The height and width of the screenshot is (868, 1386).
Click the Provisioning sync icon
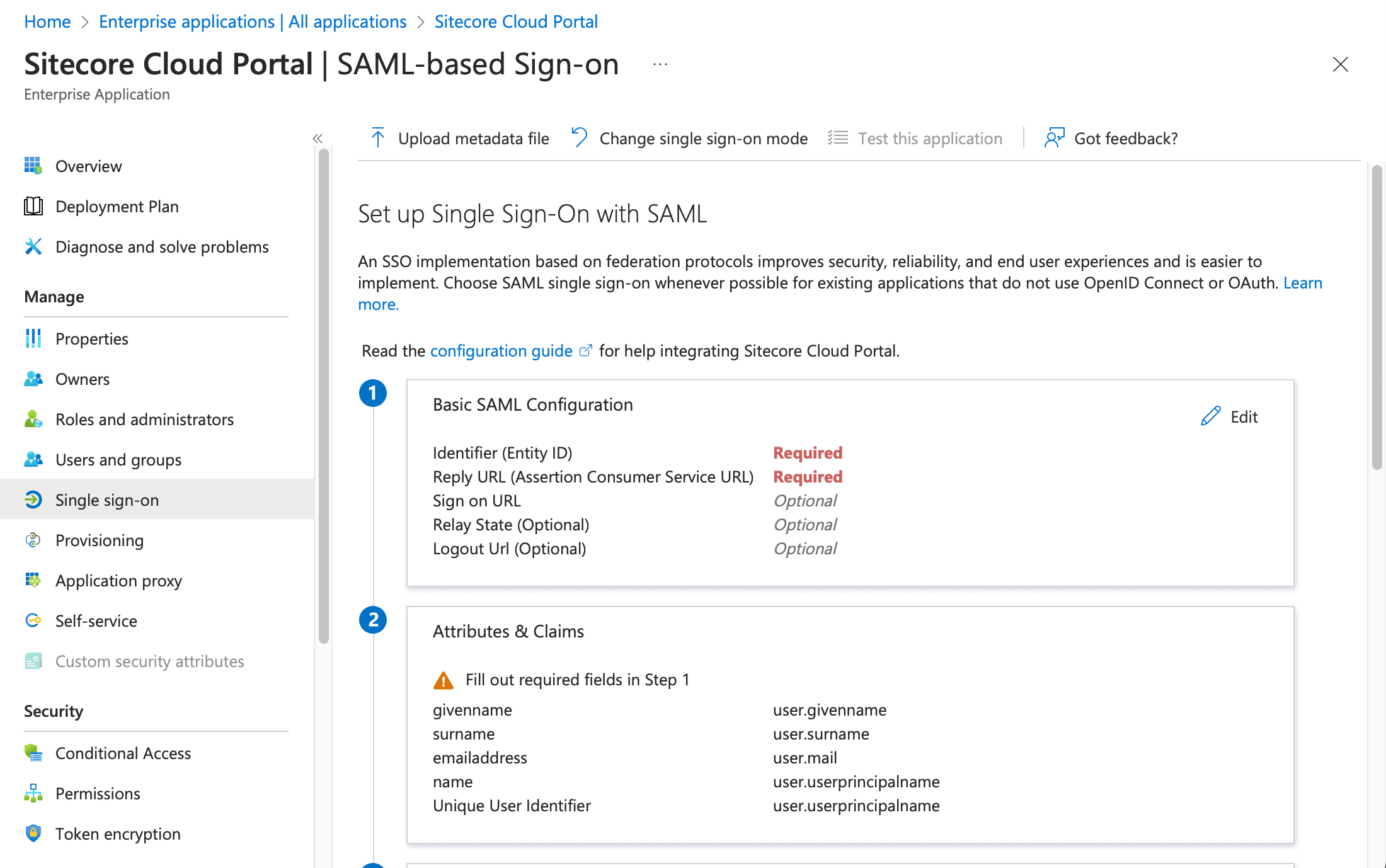(33, 540)
